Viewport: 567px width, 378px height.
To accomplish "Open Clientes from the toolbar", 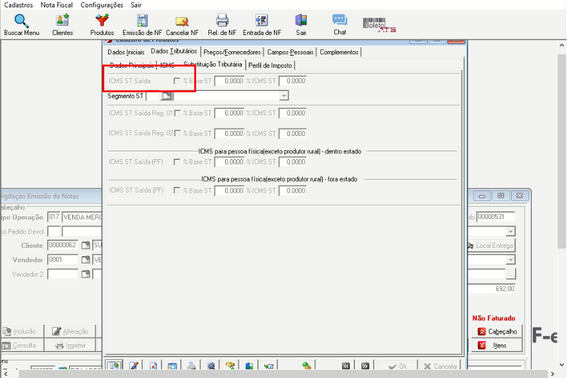I will [x=62, y=20].
